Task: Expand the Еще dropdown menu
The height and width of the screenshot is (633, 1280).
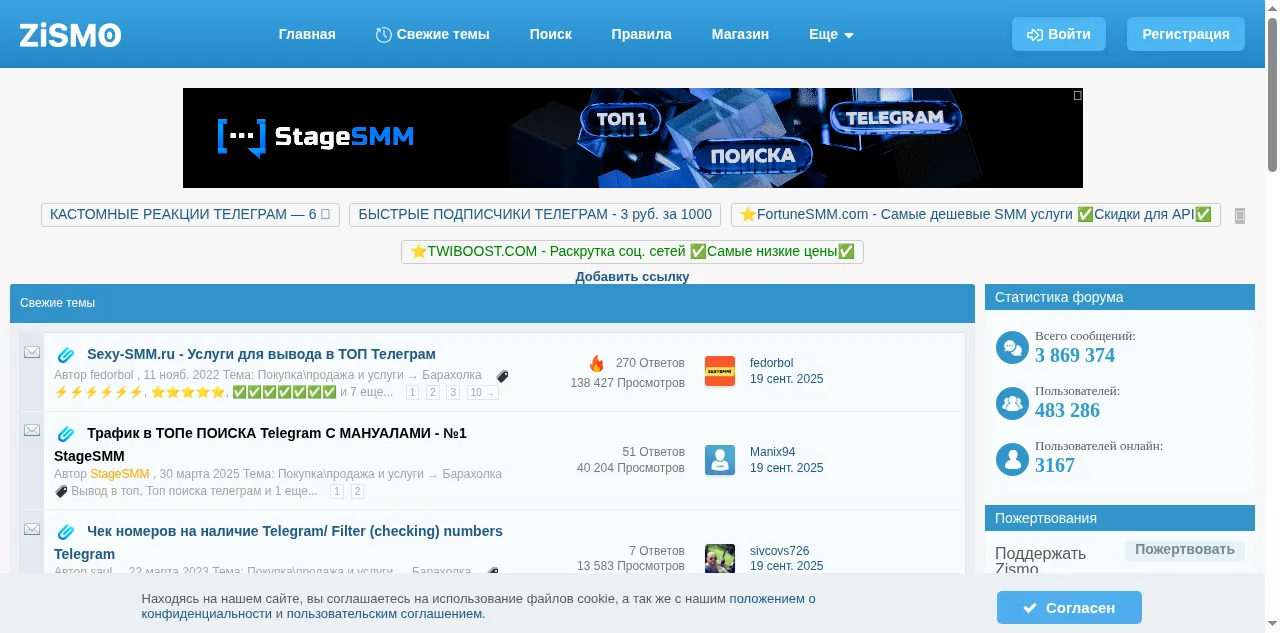Action: [x=831, y=35]
